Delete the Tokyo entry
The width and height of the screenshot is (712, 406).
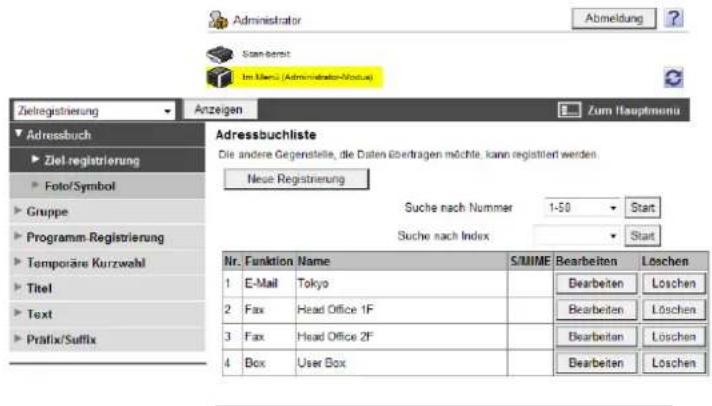click(674, 284)
